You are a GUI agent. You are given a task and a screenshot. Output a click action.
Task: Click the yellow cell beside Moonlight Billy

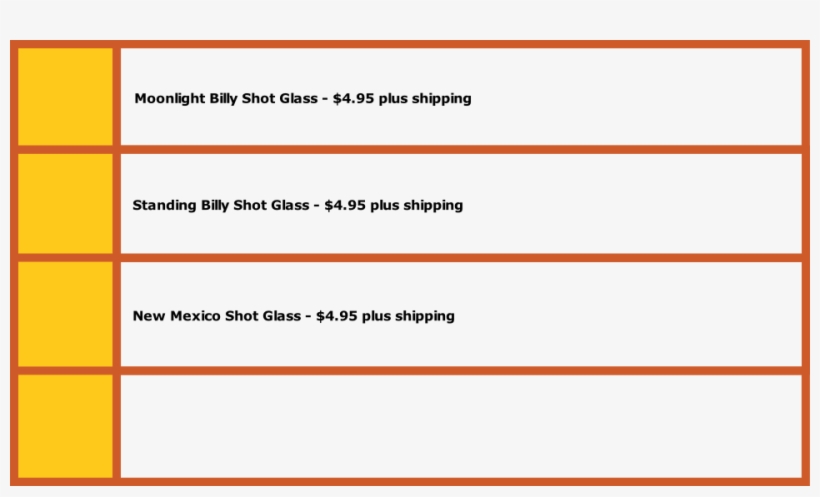[65, 97]
